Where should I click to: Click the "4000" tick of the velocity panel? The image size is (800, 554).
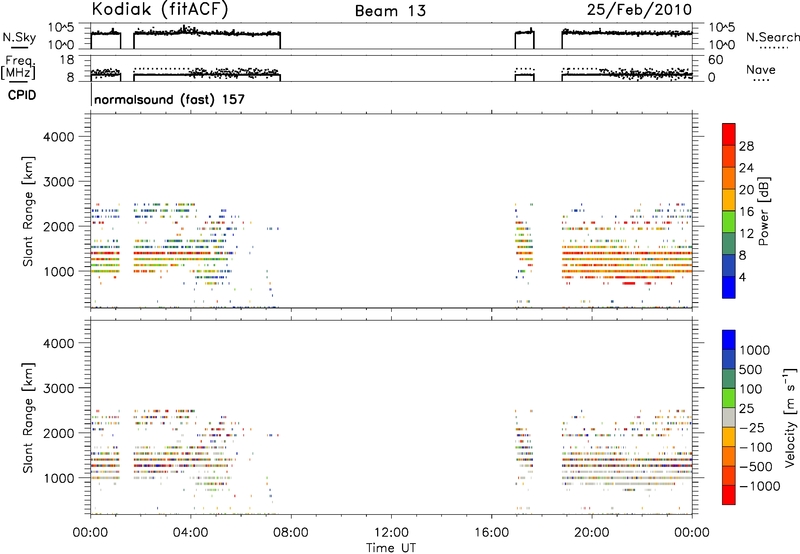click(58, 343)
